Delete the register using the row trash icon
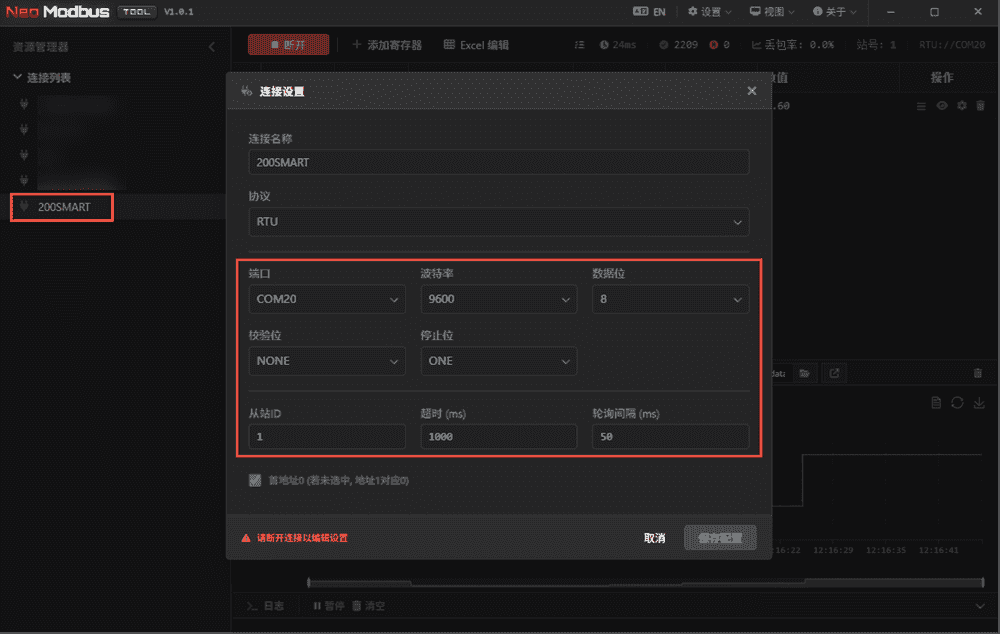 click(x=980, y=106)
